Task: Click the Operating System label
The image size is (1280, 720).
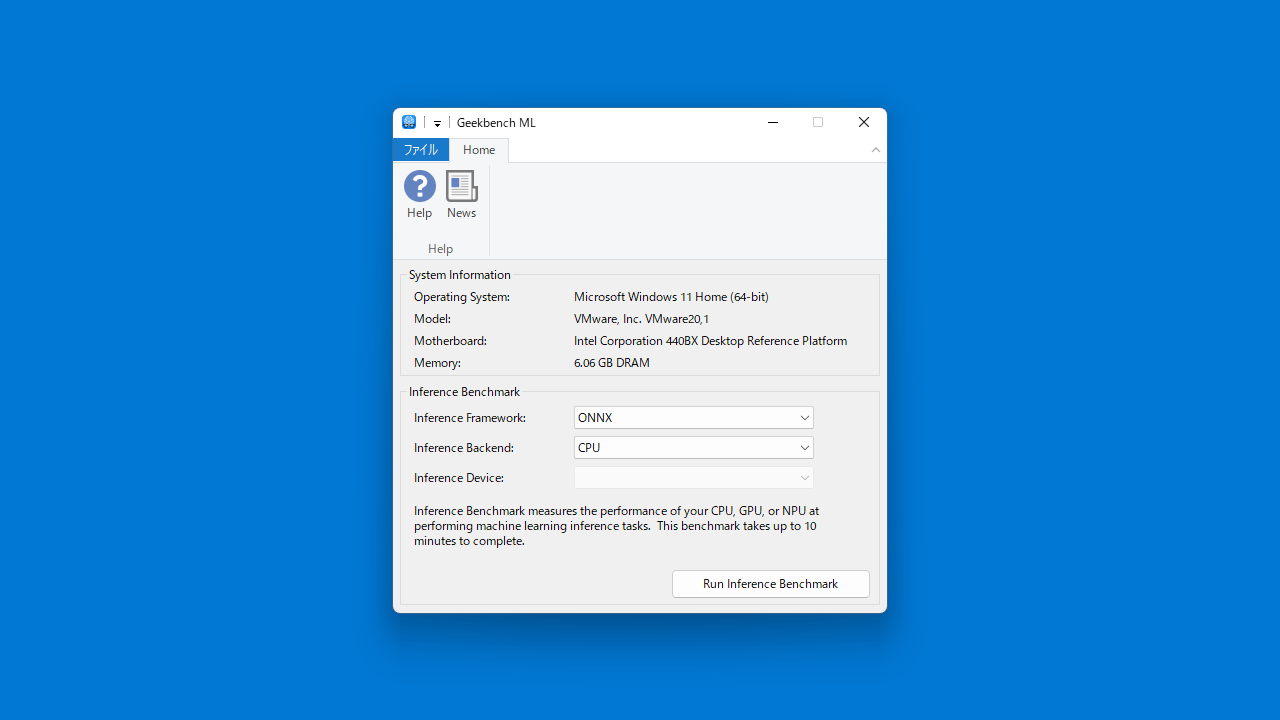Action: point(462,297)
